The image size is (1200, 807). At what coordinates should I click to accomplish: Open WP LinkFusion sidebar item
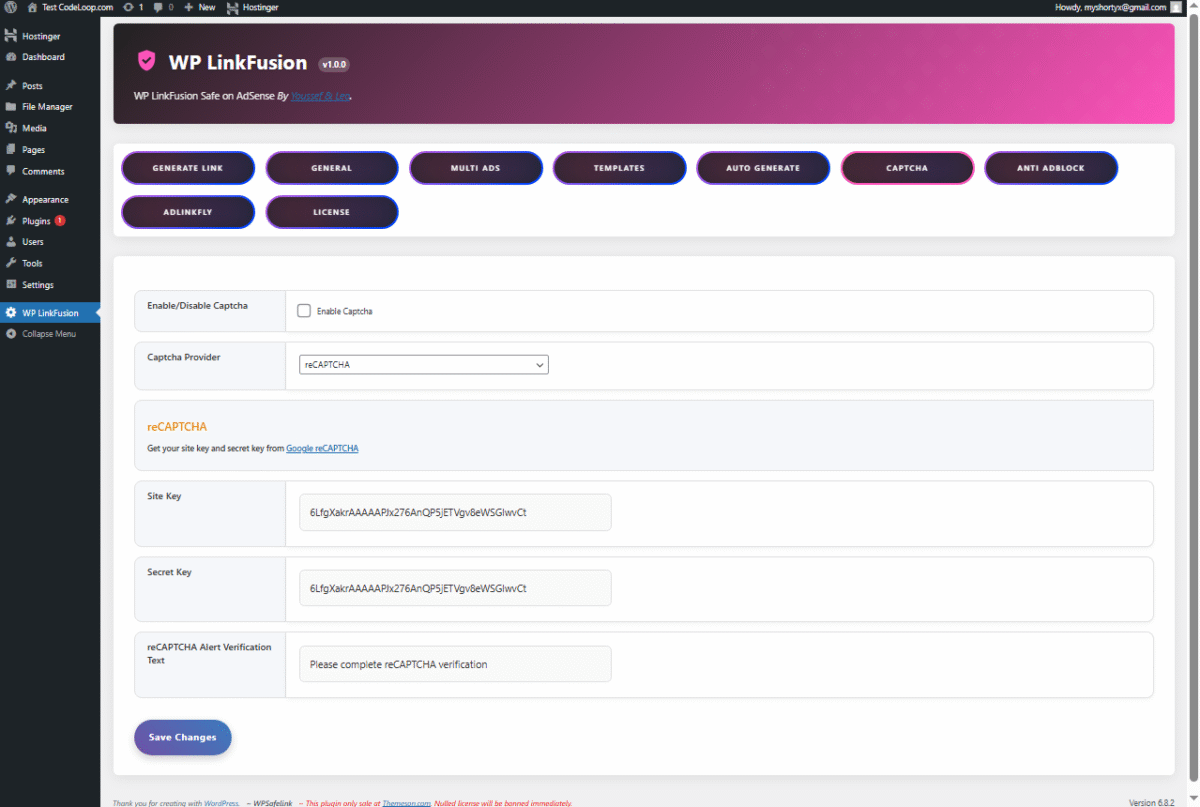[50, 313]
